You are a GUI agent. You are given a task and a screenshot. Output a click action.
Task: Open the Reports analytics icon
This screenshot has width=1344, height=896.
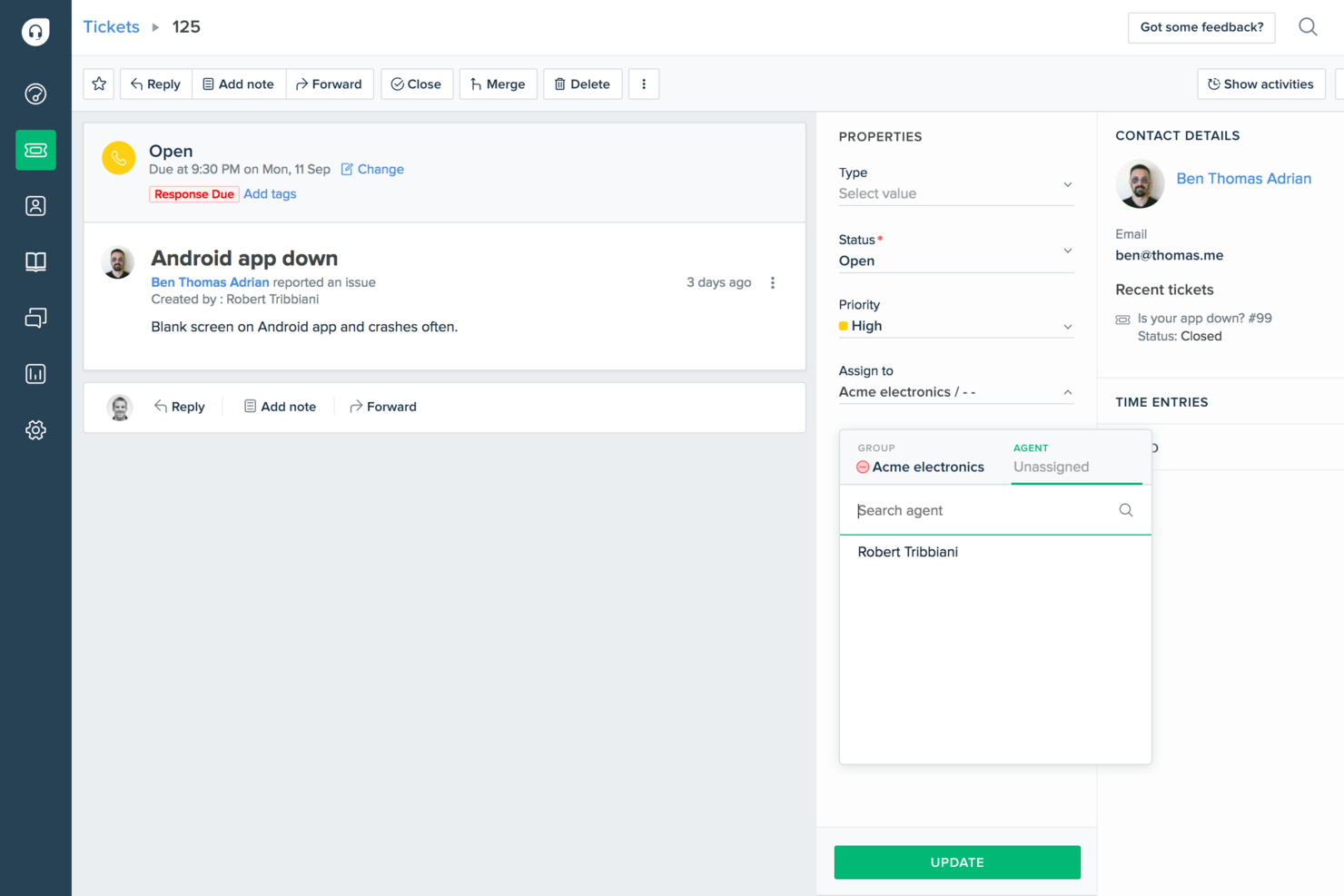35,373
